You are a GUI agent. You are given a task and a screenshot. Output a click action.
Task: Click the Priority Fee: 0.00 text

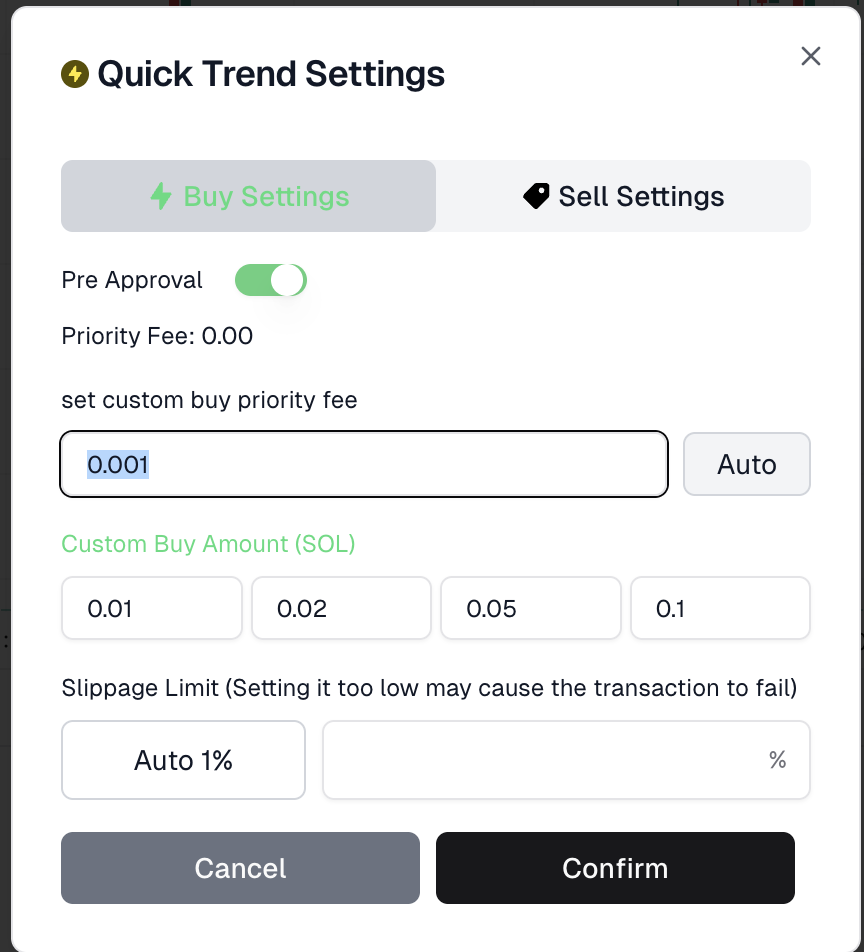point(157,336)
